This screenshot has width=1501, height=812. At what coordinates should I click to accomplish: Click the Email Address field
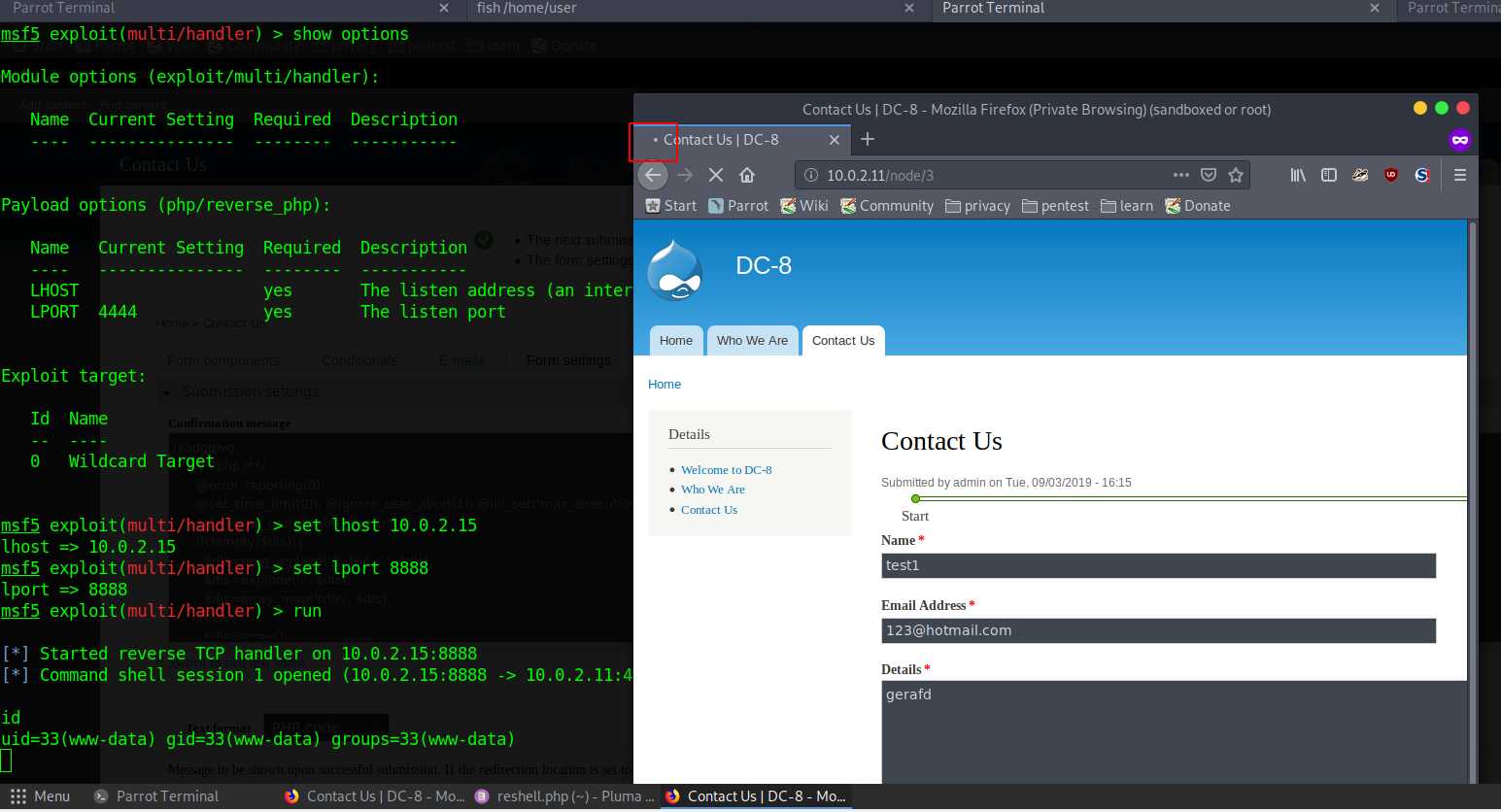pos(1158,630)
